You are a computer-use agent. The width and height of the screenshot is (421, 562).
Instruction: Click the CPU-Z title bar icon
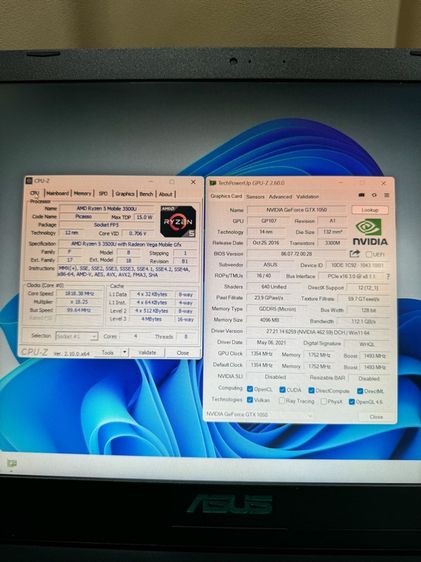click(29, 181)
